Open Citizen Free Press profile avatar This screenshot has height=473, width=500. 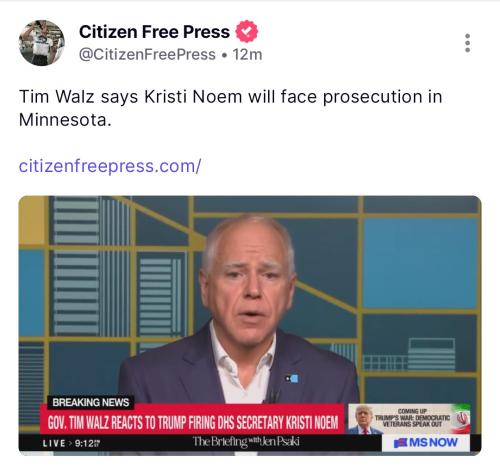42,43
